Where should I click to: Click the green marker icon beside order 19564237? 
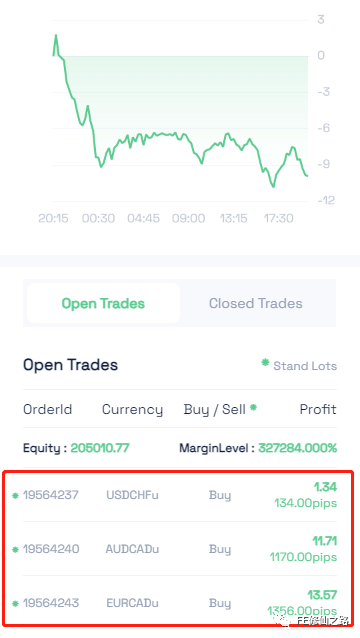click(15, 496)
